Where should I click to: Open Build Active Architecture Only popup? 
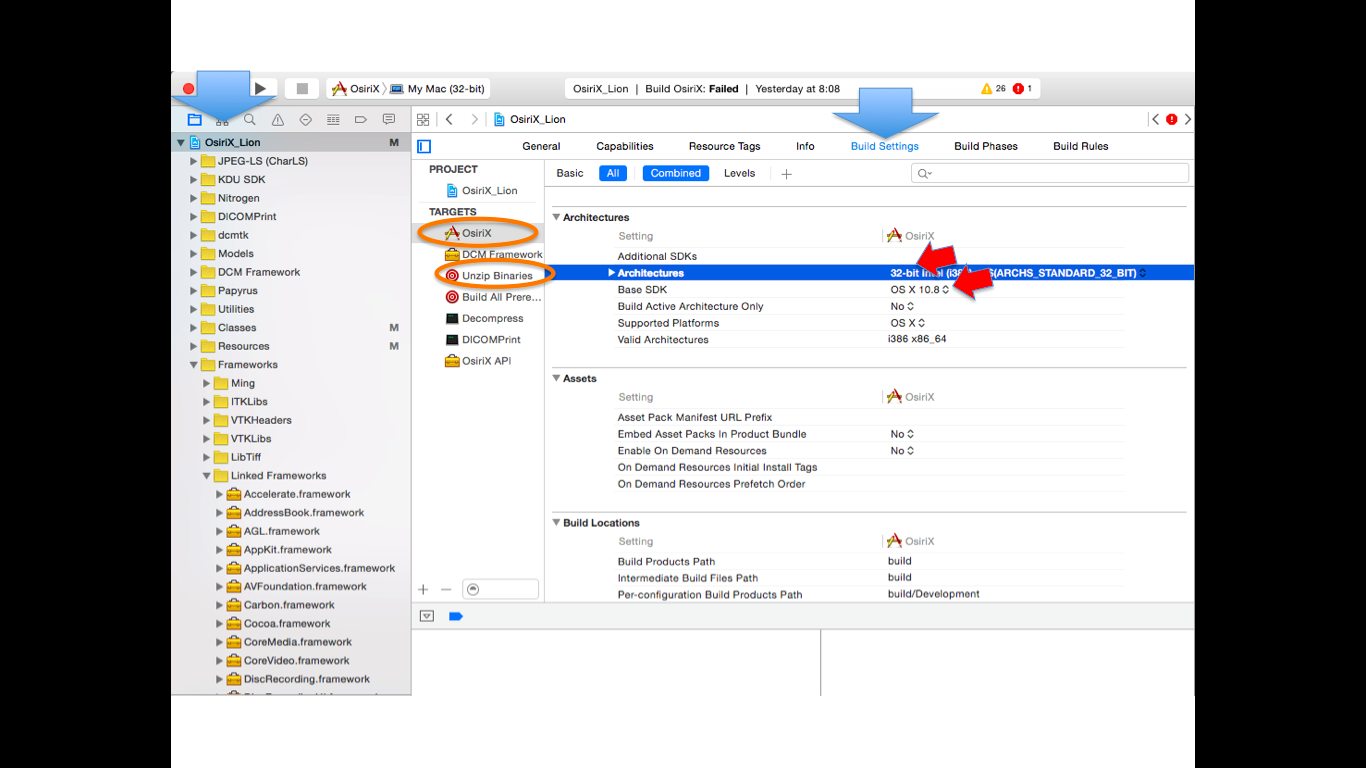pos(902,306)
